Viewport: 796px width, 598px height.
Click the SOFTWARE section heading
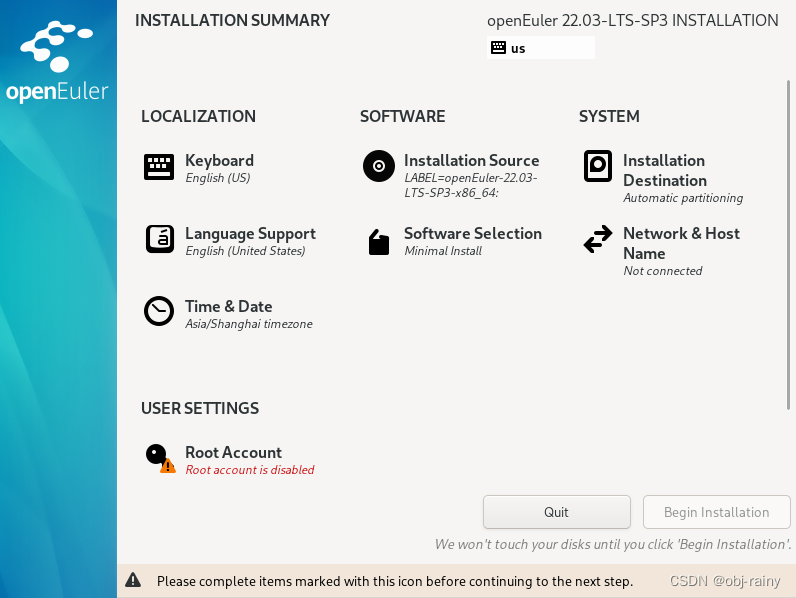tap(403, 116)
